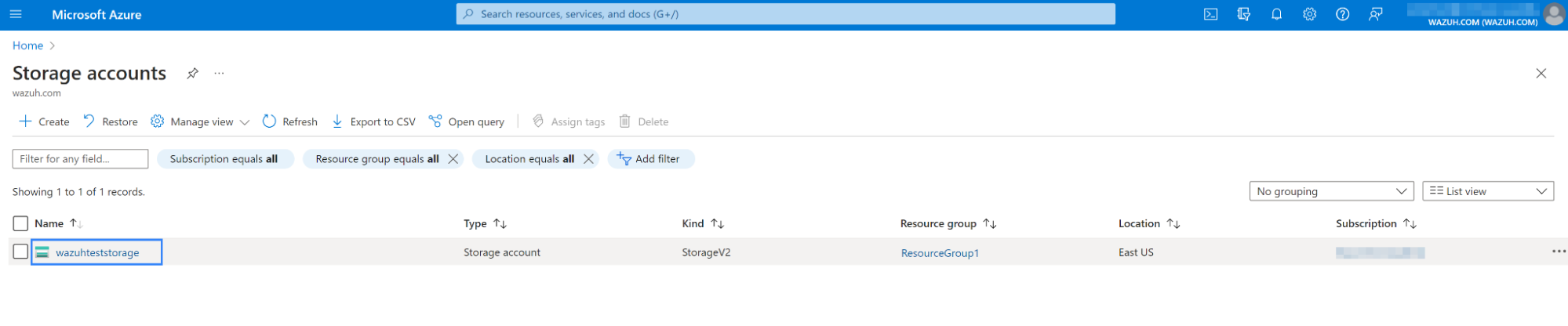The width and height of the screenshot is (1568, 326).
Task: Focus the Filter for any field box
Action: coord(80,159)
